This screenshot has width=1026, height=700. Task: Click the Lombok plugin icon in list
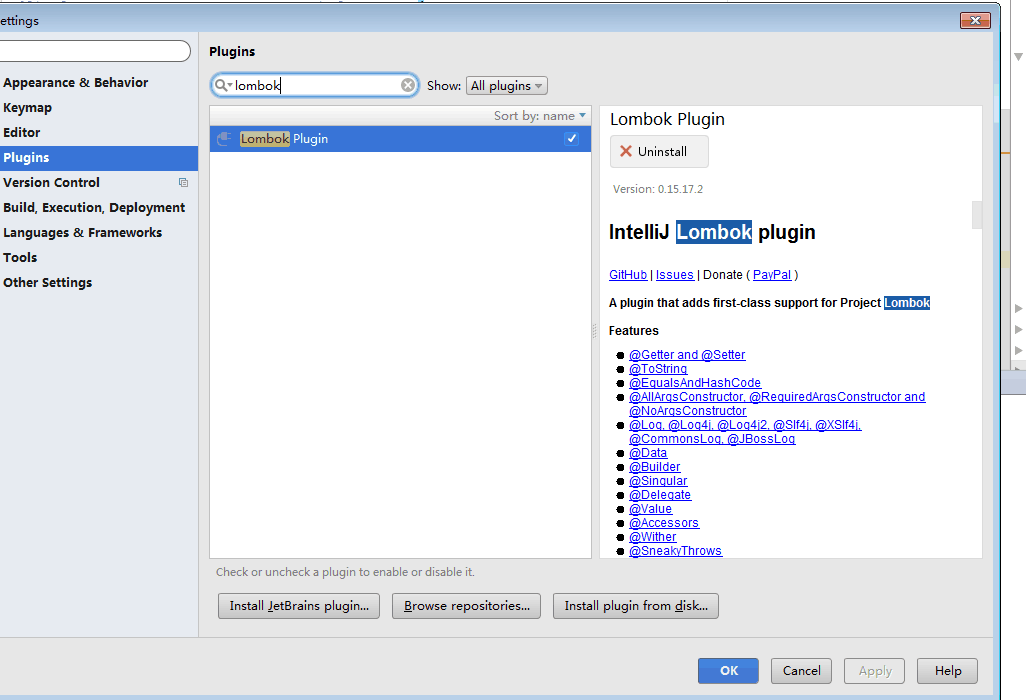pos(225,139)
